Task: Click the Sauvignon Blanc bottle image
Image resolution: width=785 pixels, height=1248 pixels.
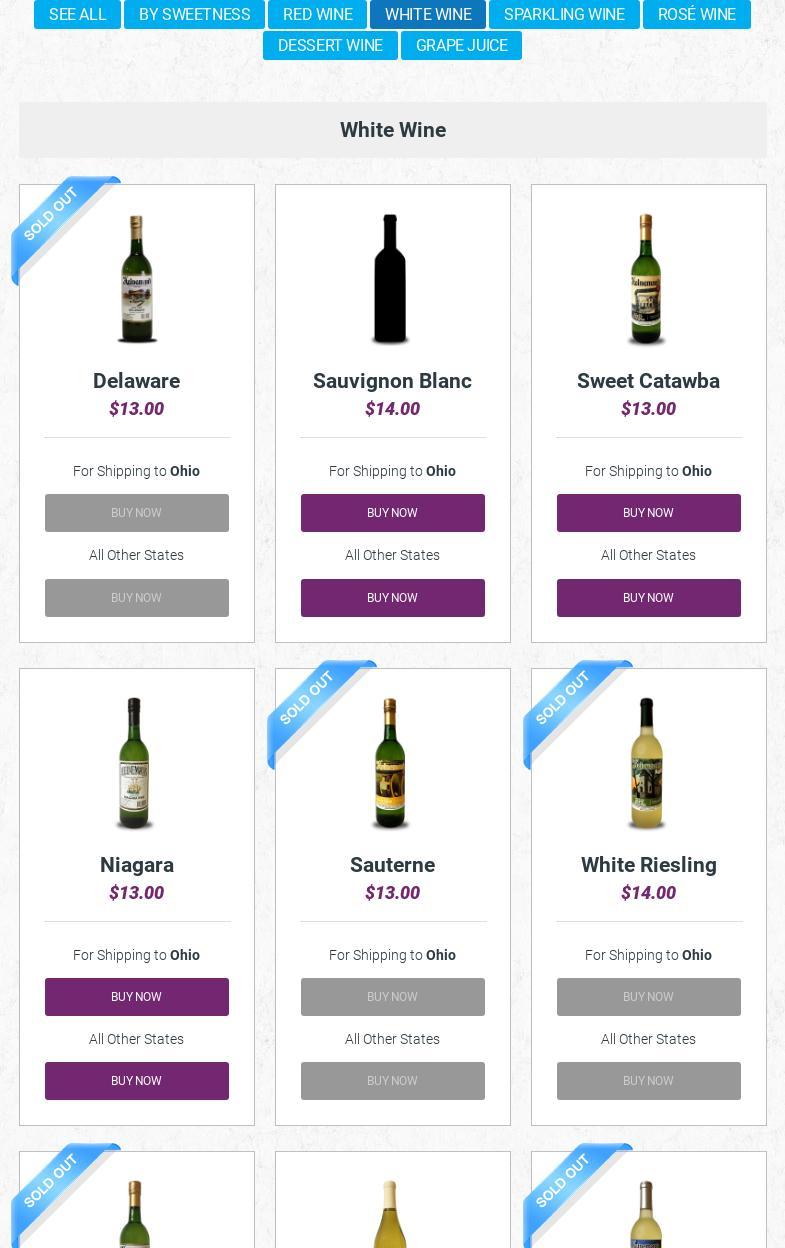Action: point(391,280)
